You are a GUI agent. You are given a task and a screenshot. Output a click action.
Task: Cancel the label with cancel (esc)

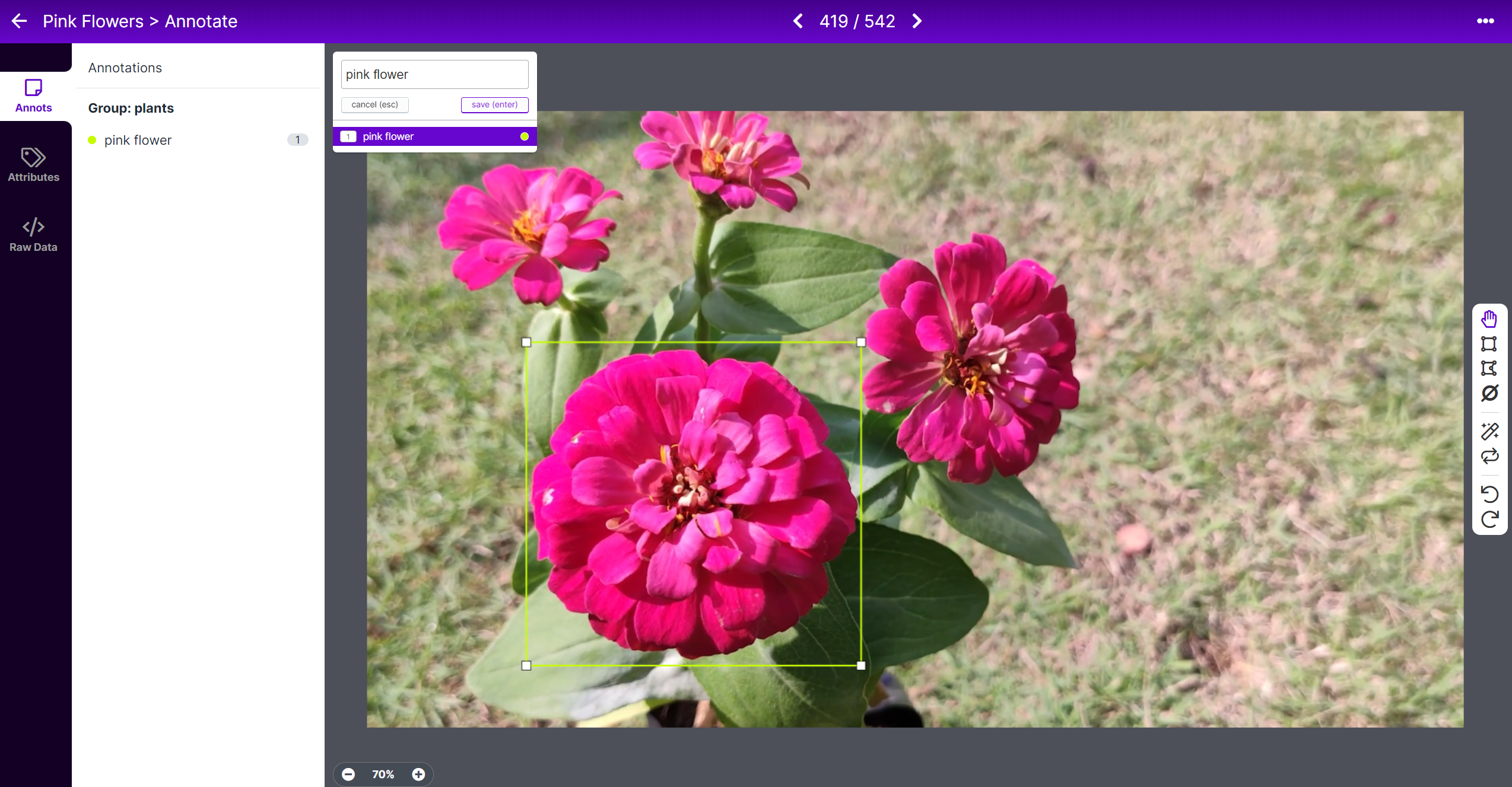pos(375,105)
